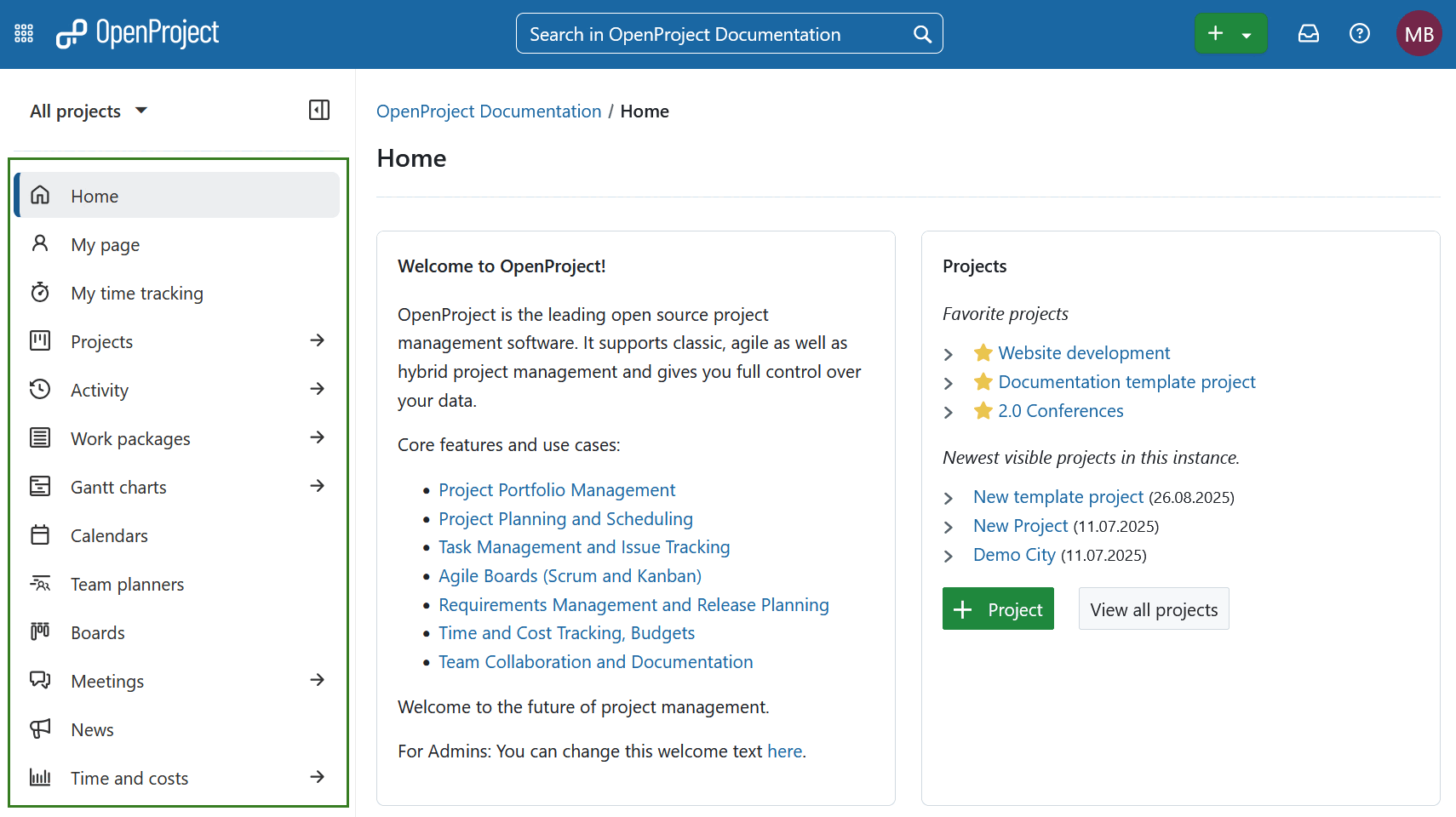Select My page in the sidebar
1456x817 pixels.
tap(104, 244)
